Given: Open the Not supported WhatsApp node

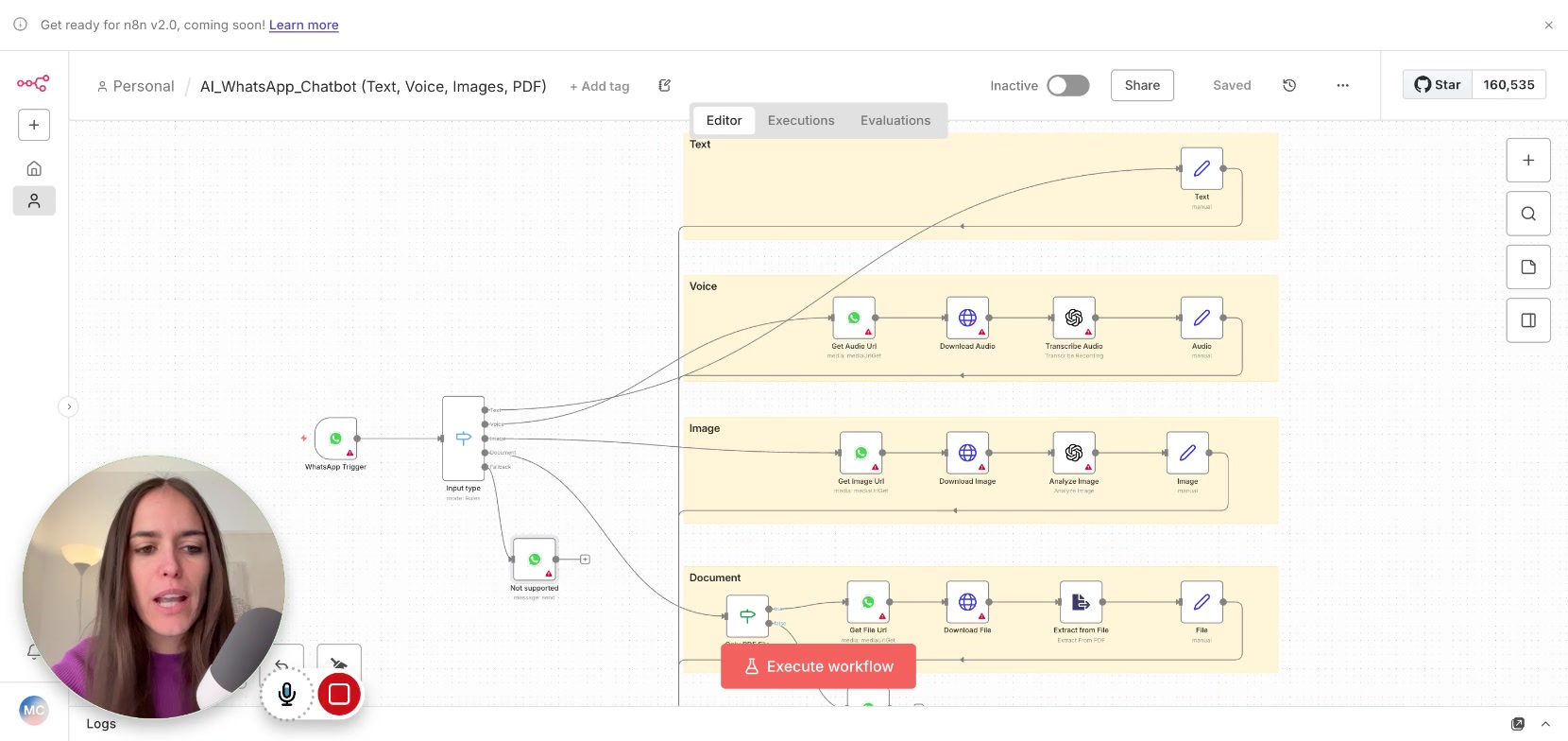Looking at the screenshot, I should click(x=534, y=560).
